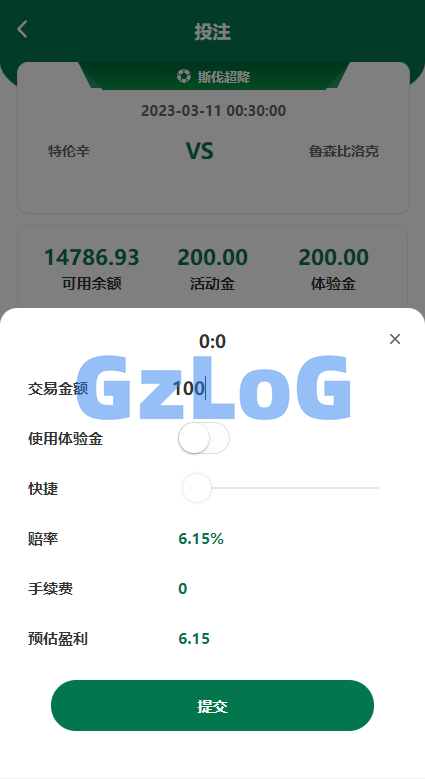Close the betting popup with X
425x779 pixels.
point(395,339)
